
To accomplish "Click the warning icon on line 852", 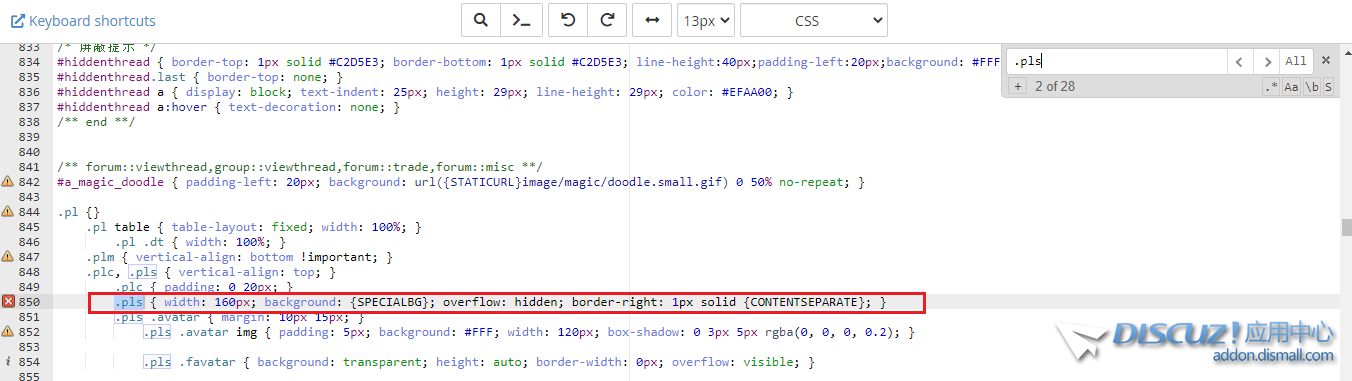I will [x=8, y=332].
